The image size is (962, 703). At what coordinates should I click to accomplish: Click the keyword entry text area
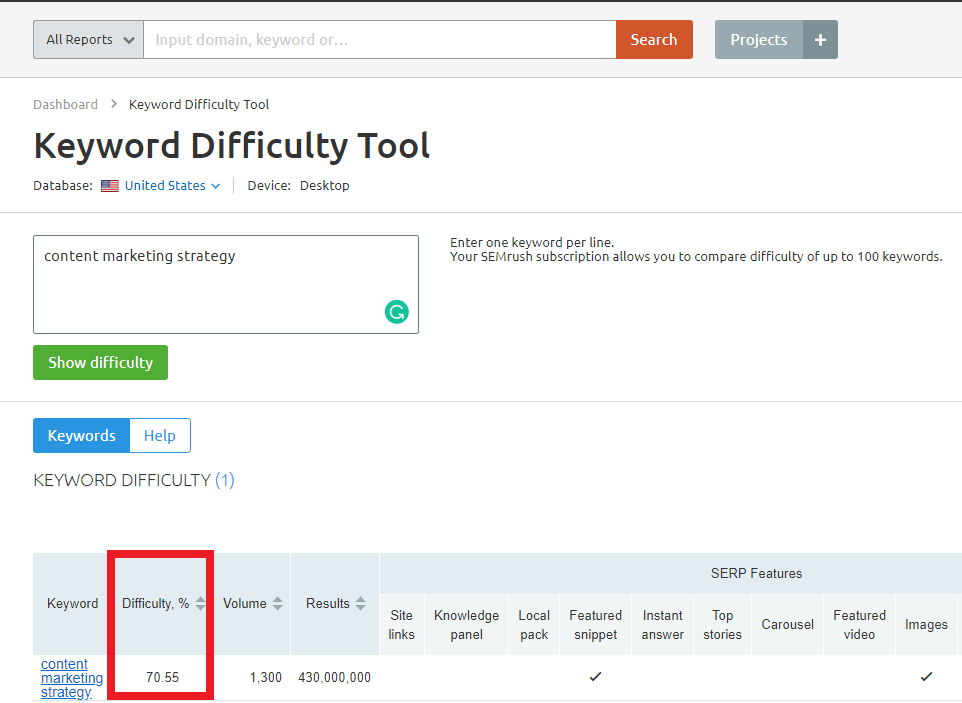pos(225,284)
